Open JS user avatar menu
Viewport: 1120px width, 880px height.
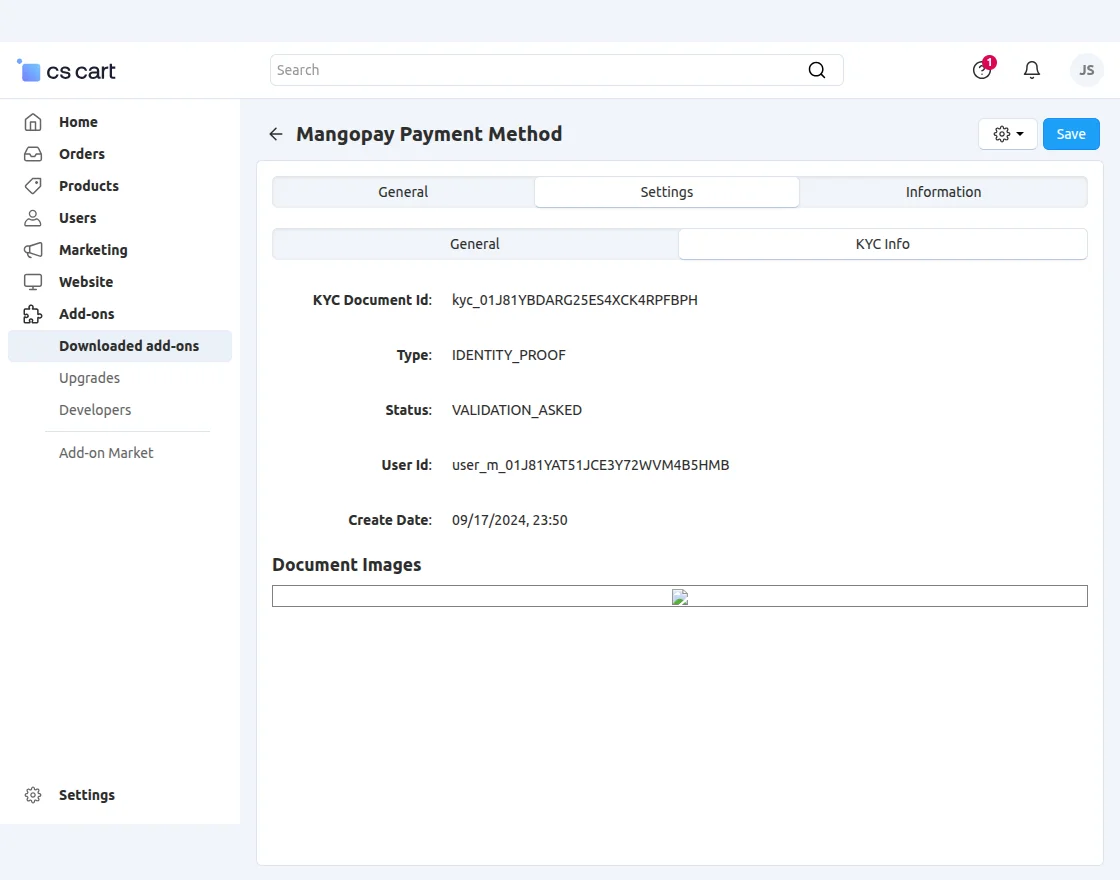pos(1086,70)
